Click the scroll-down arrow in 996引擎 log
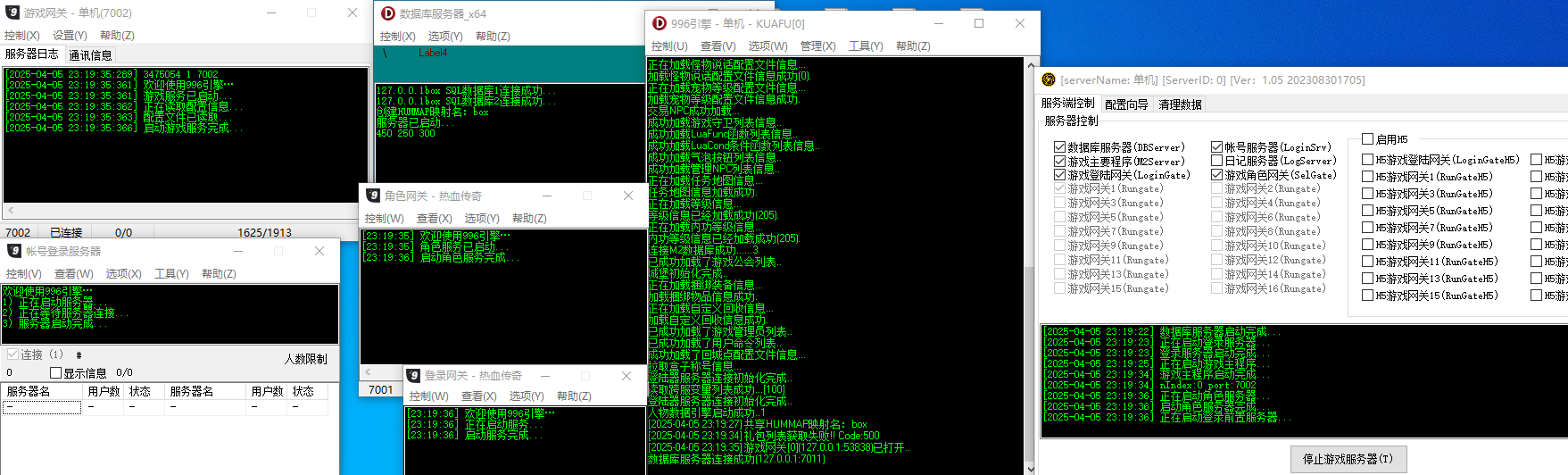Image resolution: width=1568 pixels, height=475 pixels. [1031, 468]
